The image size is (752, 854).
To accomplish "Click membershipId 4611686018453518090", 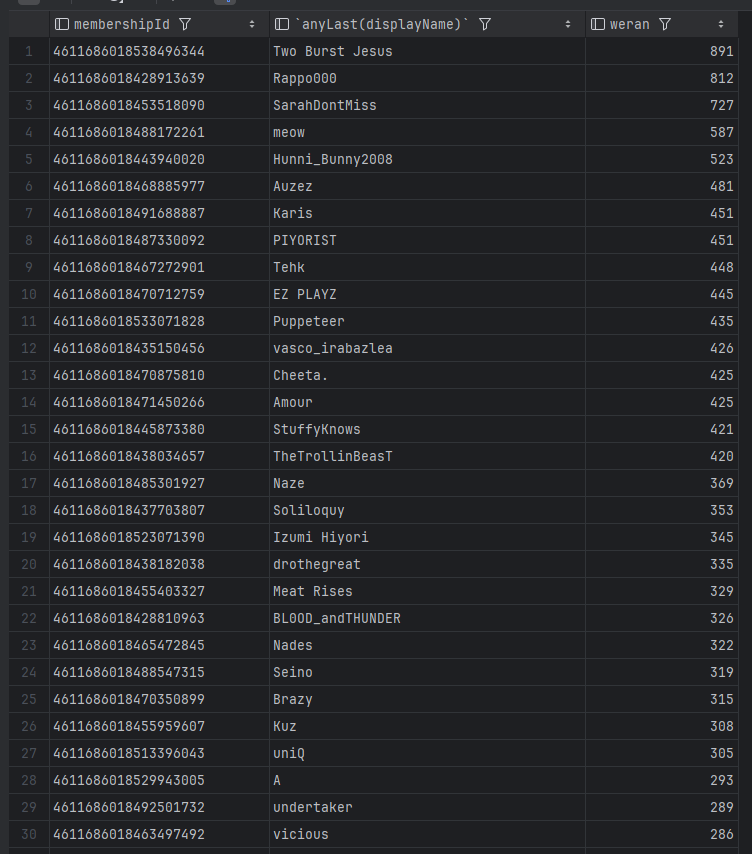I will pos(159,105).
